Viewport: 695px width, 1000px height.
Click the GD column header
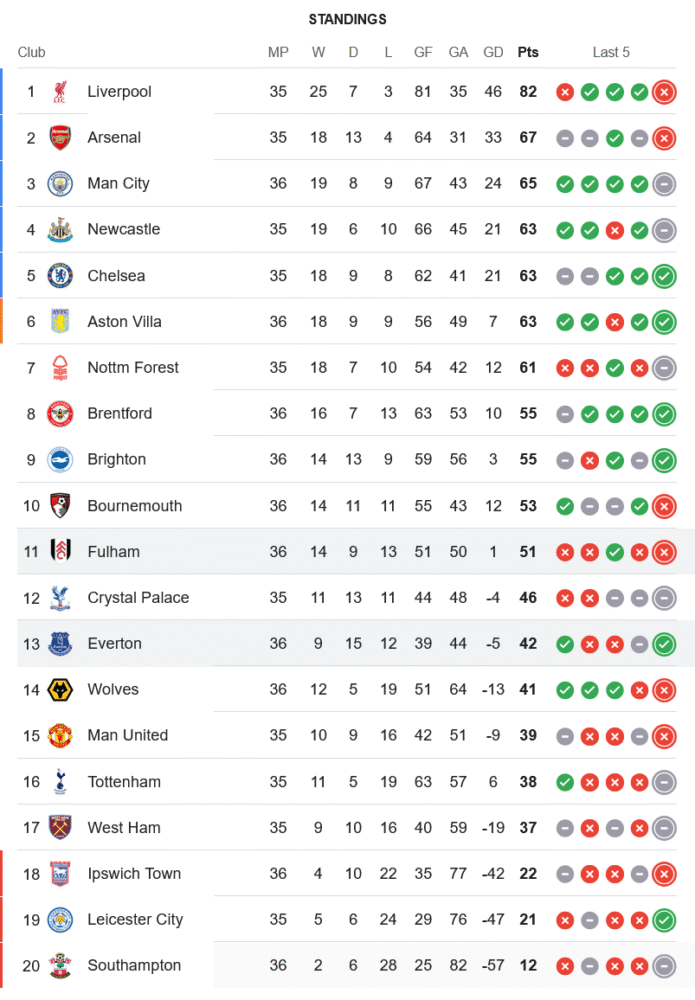pos(493,52)
